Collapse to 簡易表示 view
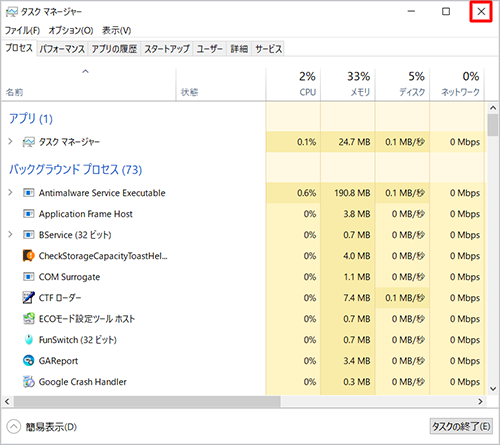The height and width of the screenshot is (445, 500). 41,427
